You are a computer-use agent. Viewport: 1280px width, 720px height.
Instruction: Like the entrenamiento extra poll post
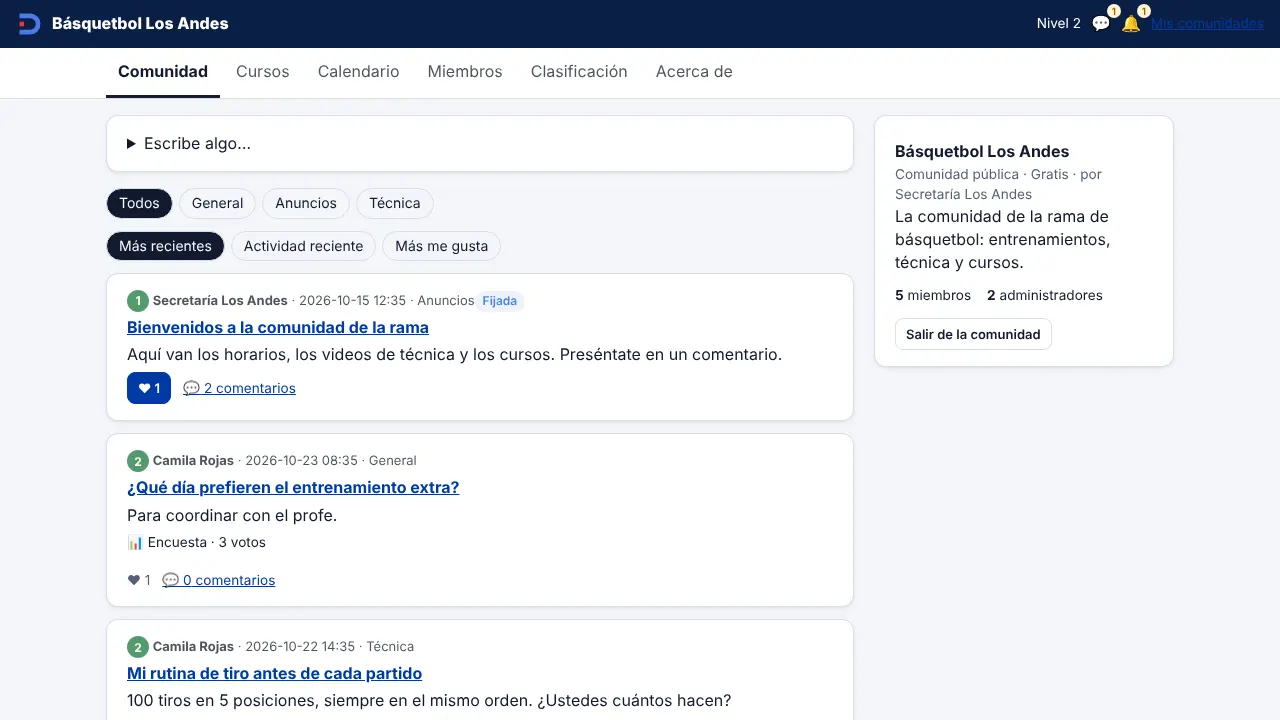(139, 580)
